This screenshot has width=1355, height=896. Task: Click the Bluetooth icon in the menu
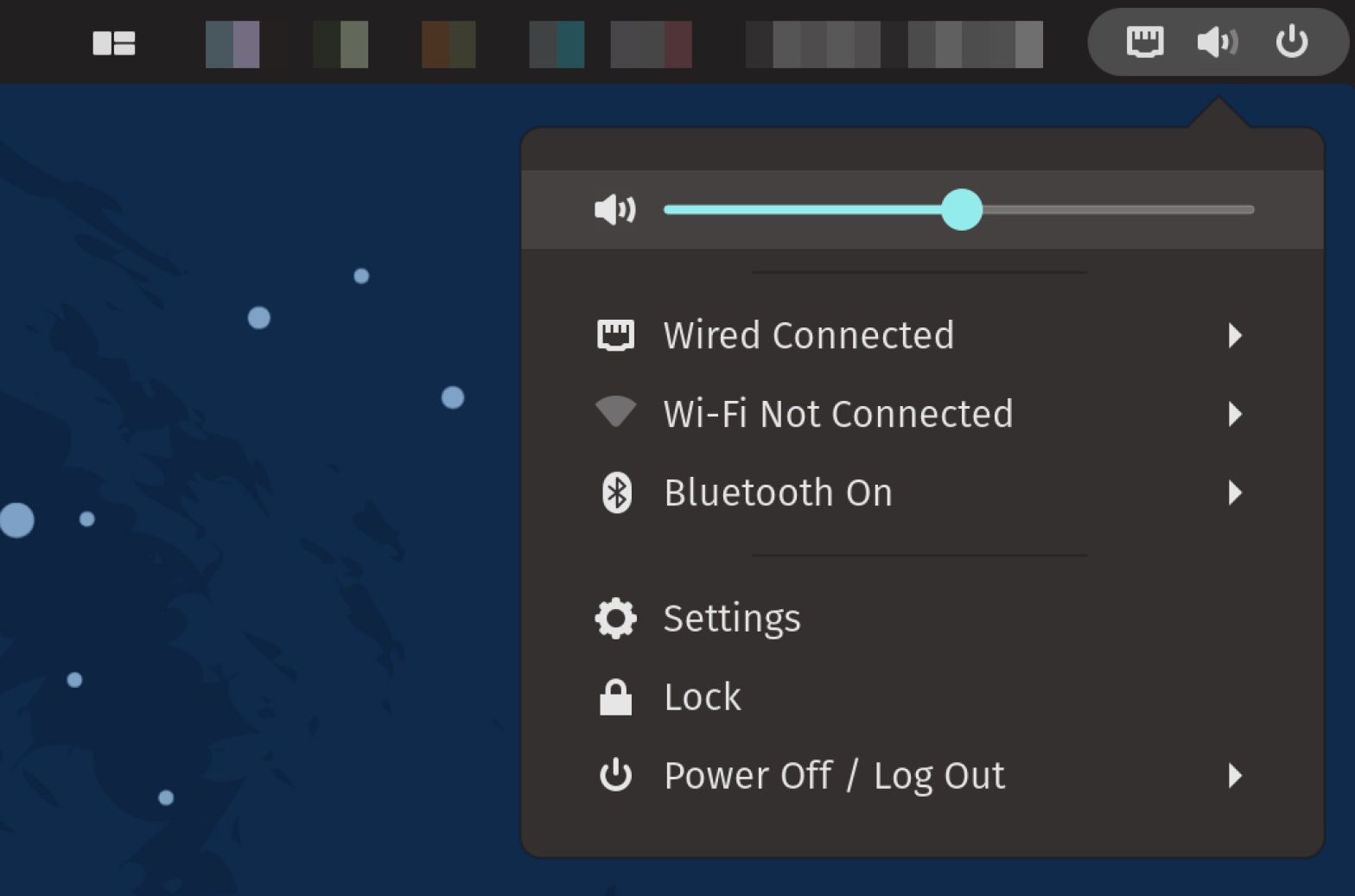click(615, 492)
